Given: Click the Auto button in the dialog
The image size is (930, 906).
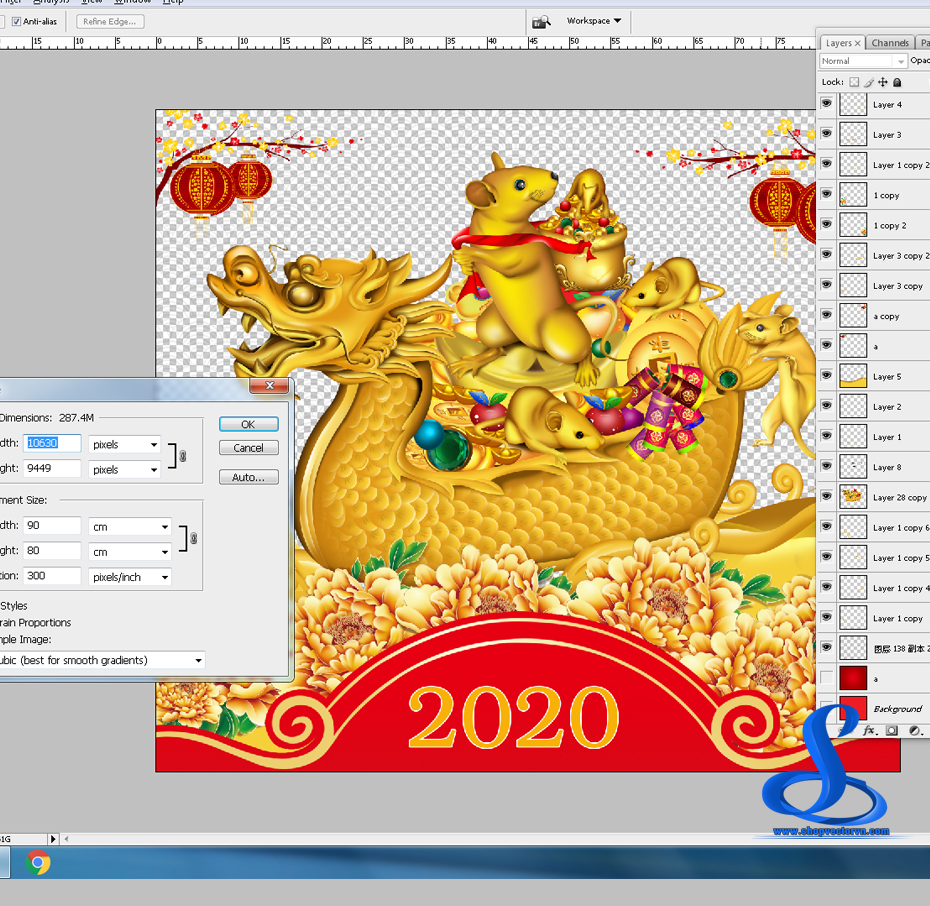Looking at the screenshot, I should (248, 477).
